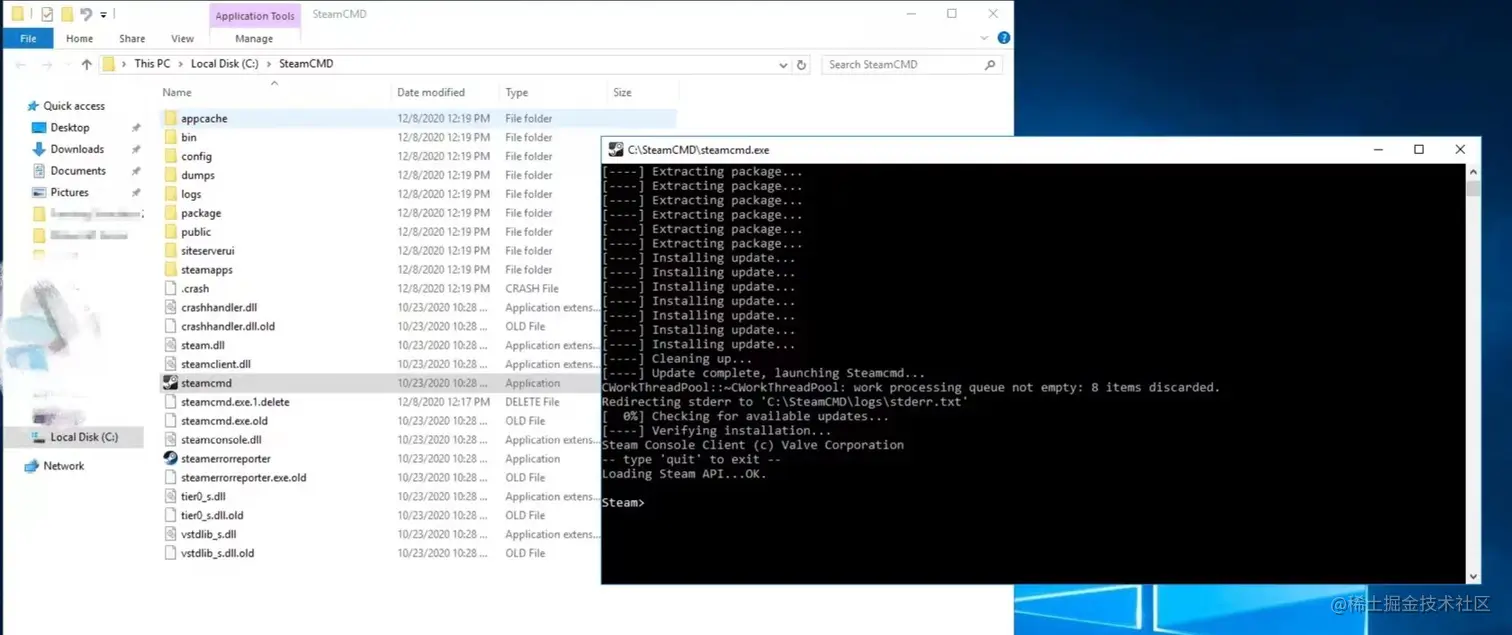Open Downloads in Quick access
Screen dimensions: 1512x635
point(77,149)
